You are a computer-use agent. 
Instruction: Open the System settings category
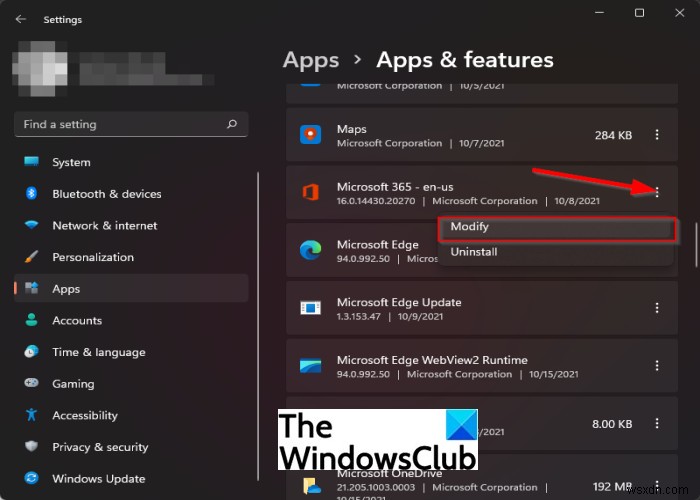click(x=131, y=162)
